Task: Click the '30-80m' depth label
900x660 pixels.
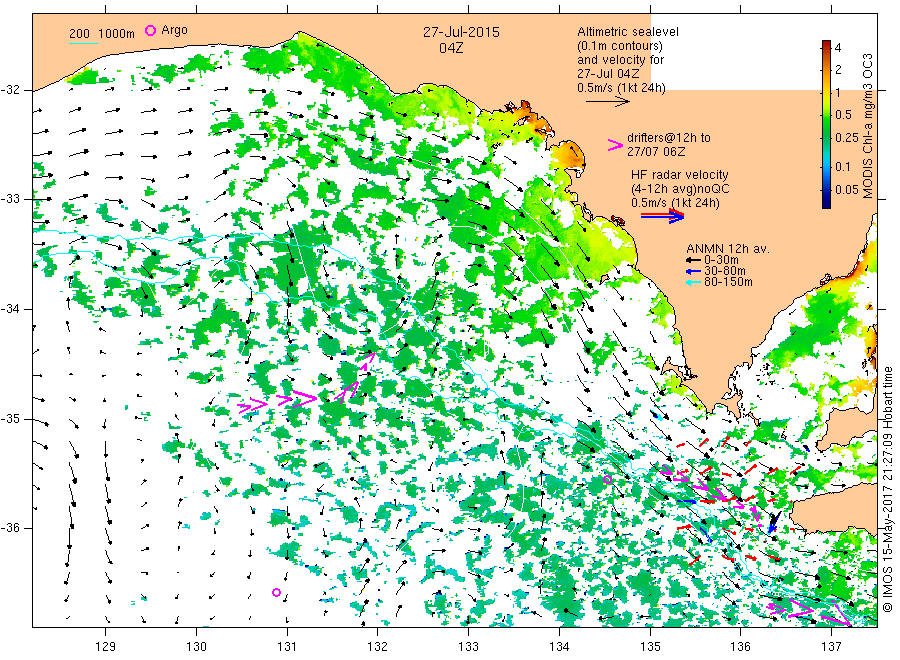Action: (x=725, y=271)
